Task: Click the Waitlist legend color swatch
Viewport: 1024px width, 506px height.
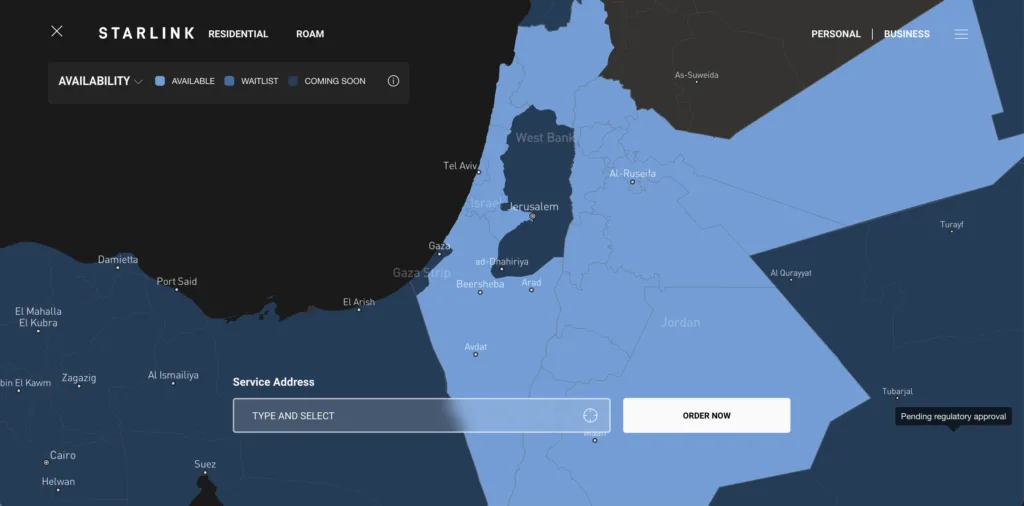Action: point(229,81)
